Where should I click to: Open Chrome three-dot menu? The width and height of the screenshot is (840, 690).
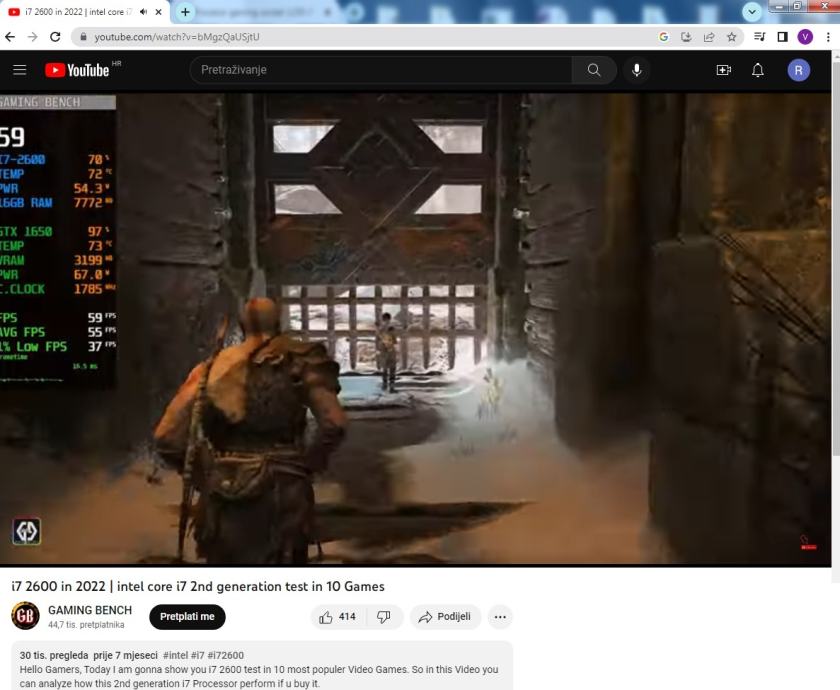(x=828, y=36)
